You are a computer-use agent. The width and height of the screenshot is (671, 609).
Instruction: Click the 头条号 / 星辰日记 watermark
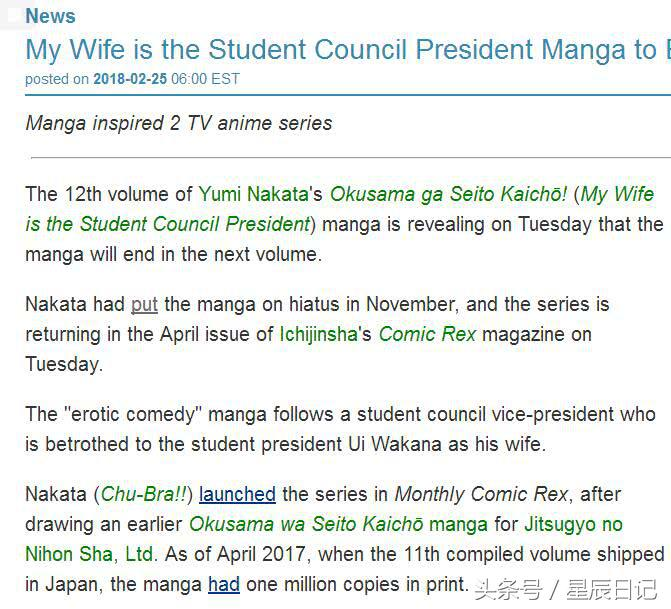tap(565, 589)
